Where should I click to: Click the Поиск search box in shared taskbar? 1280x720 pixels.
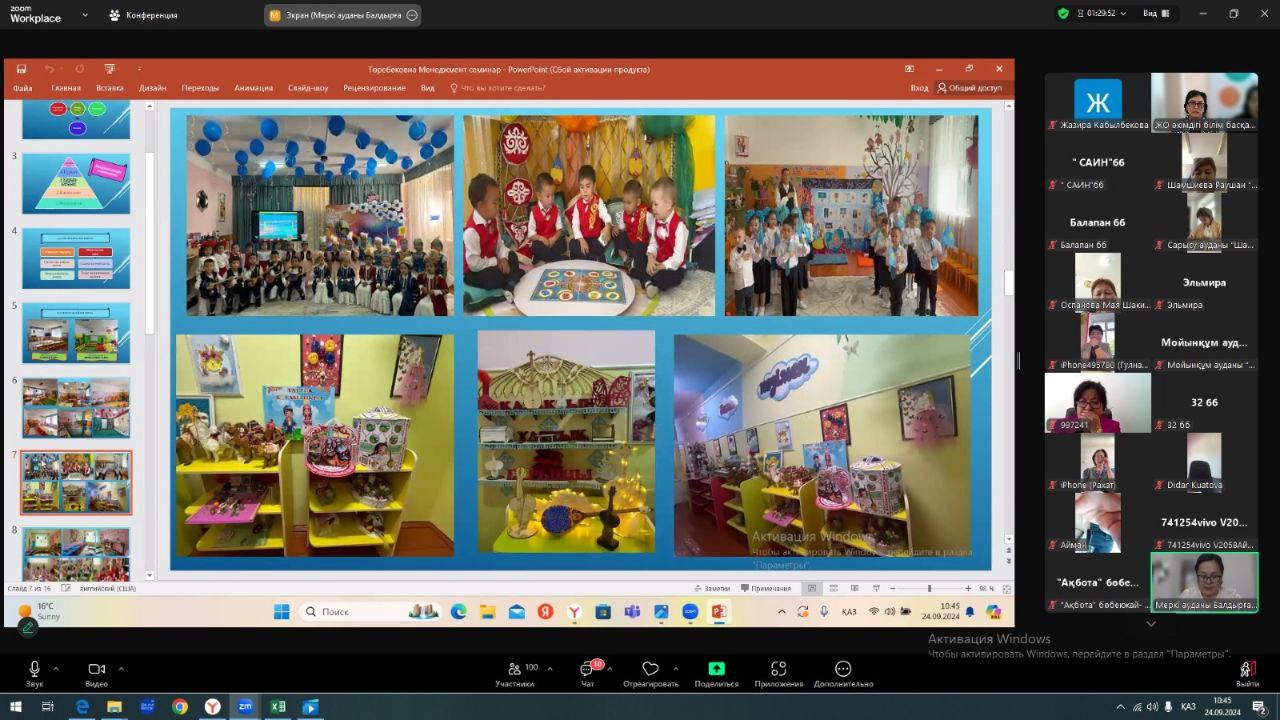tap(370, 611)
